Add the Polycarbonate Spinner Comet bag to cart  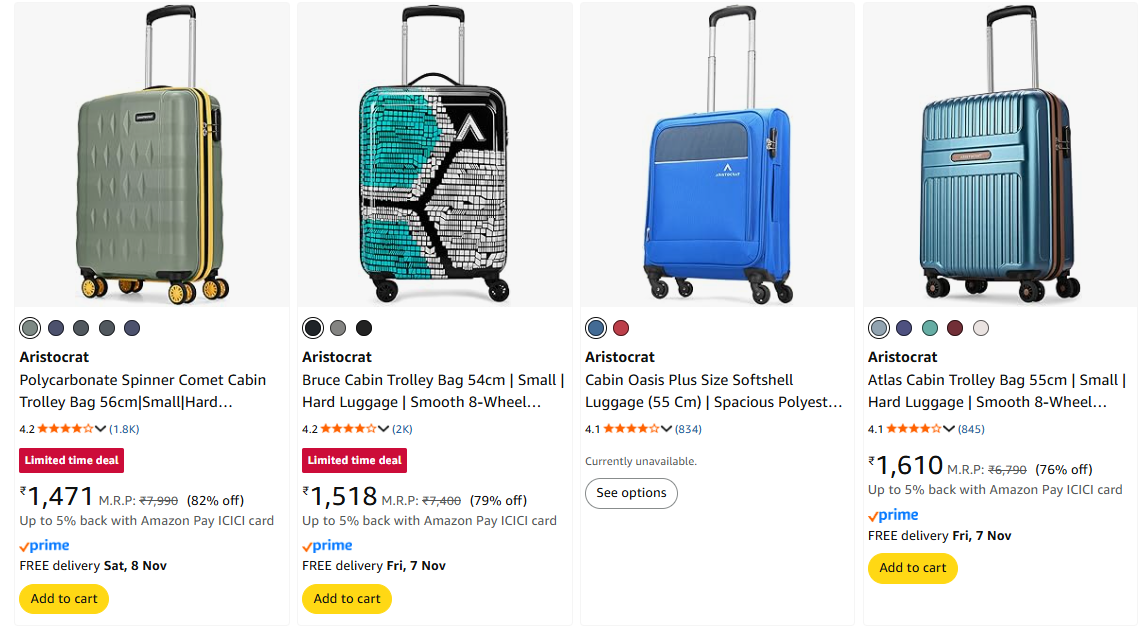pos(64,598)
